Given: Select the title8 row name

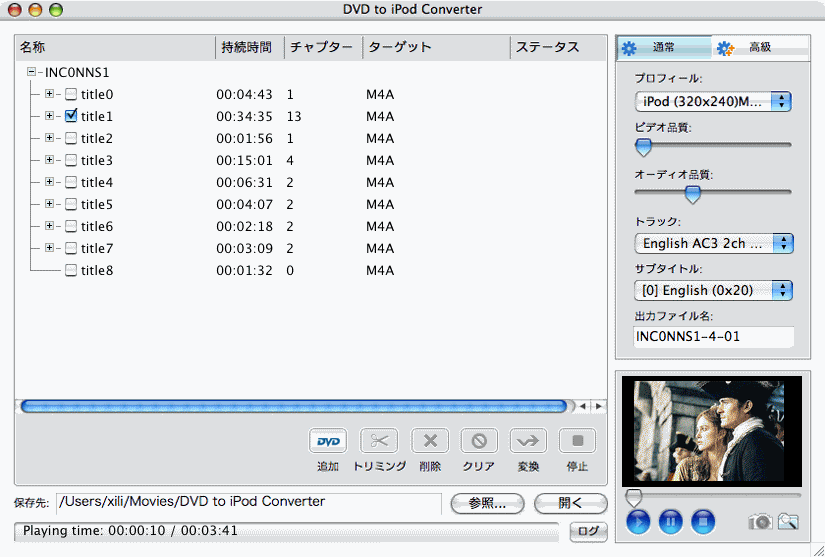Looking at the screenshot, I should pos(97,270).
